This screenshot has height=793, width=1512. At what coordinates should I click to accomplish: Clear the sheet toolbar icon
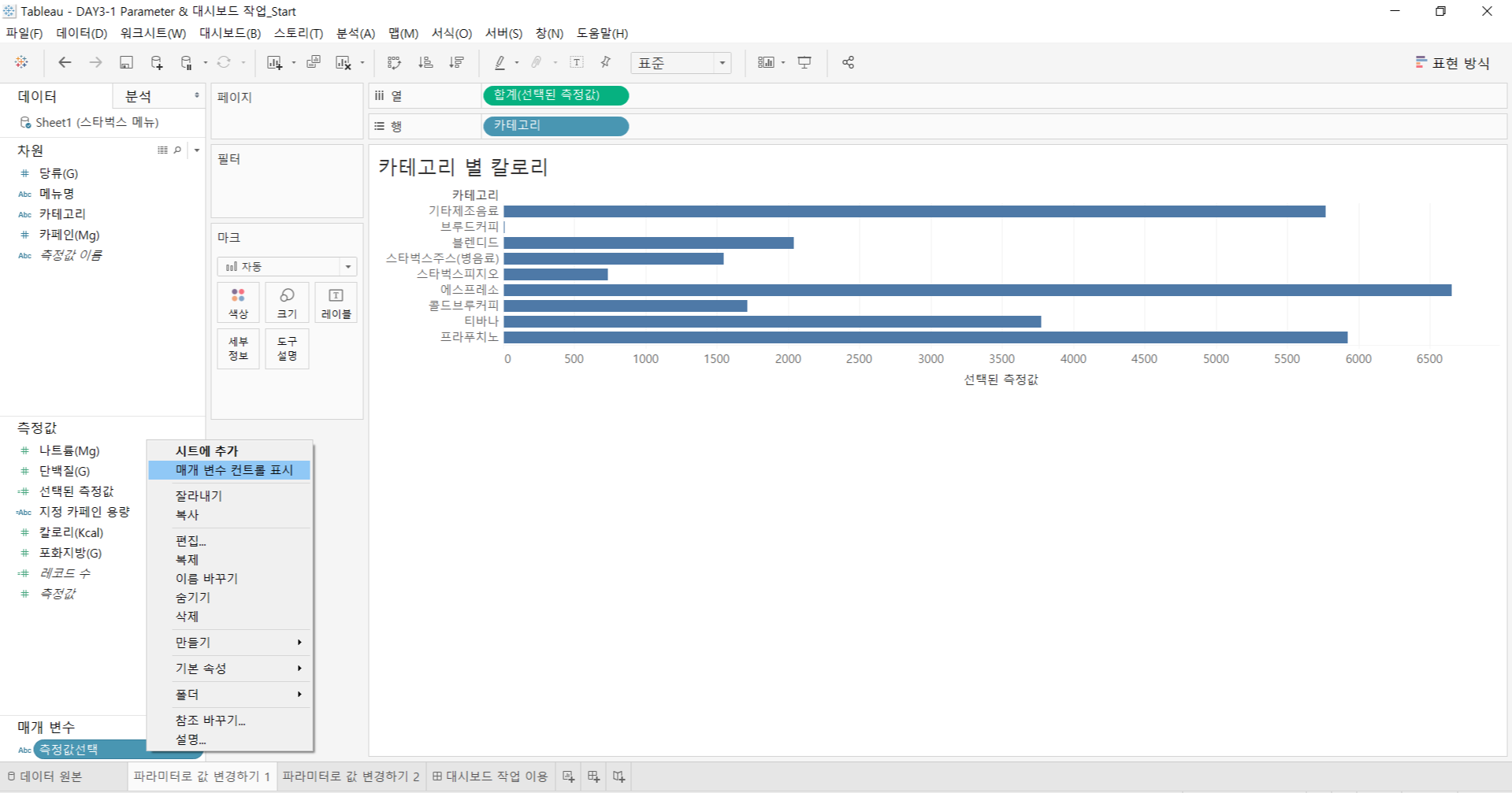344,62
